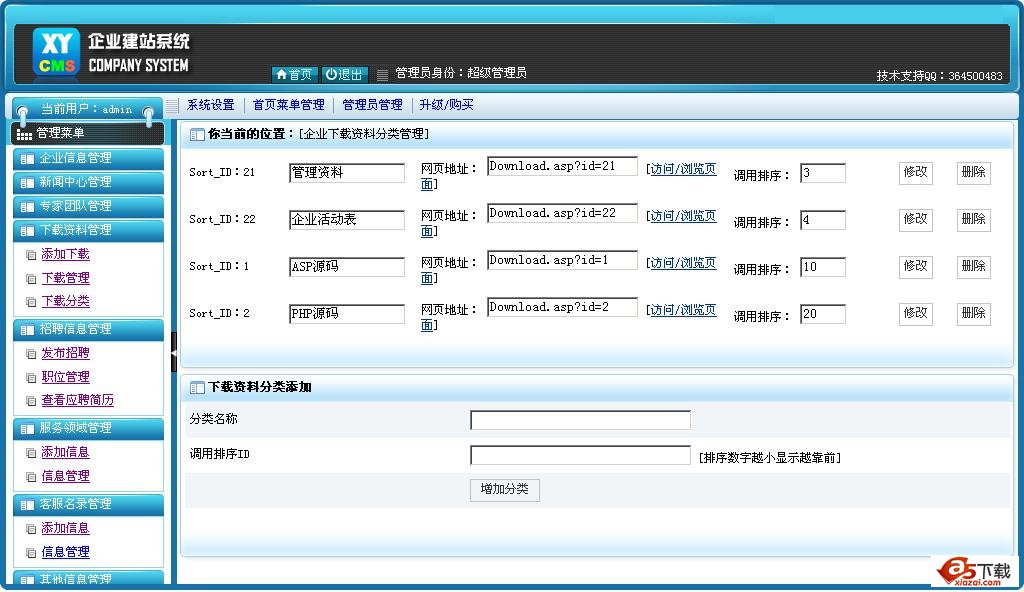1024x592 pixels.
Task: Expand the 新闻中心管理 sidebar section
Action: [88, 182]
